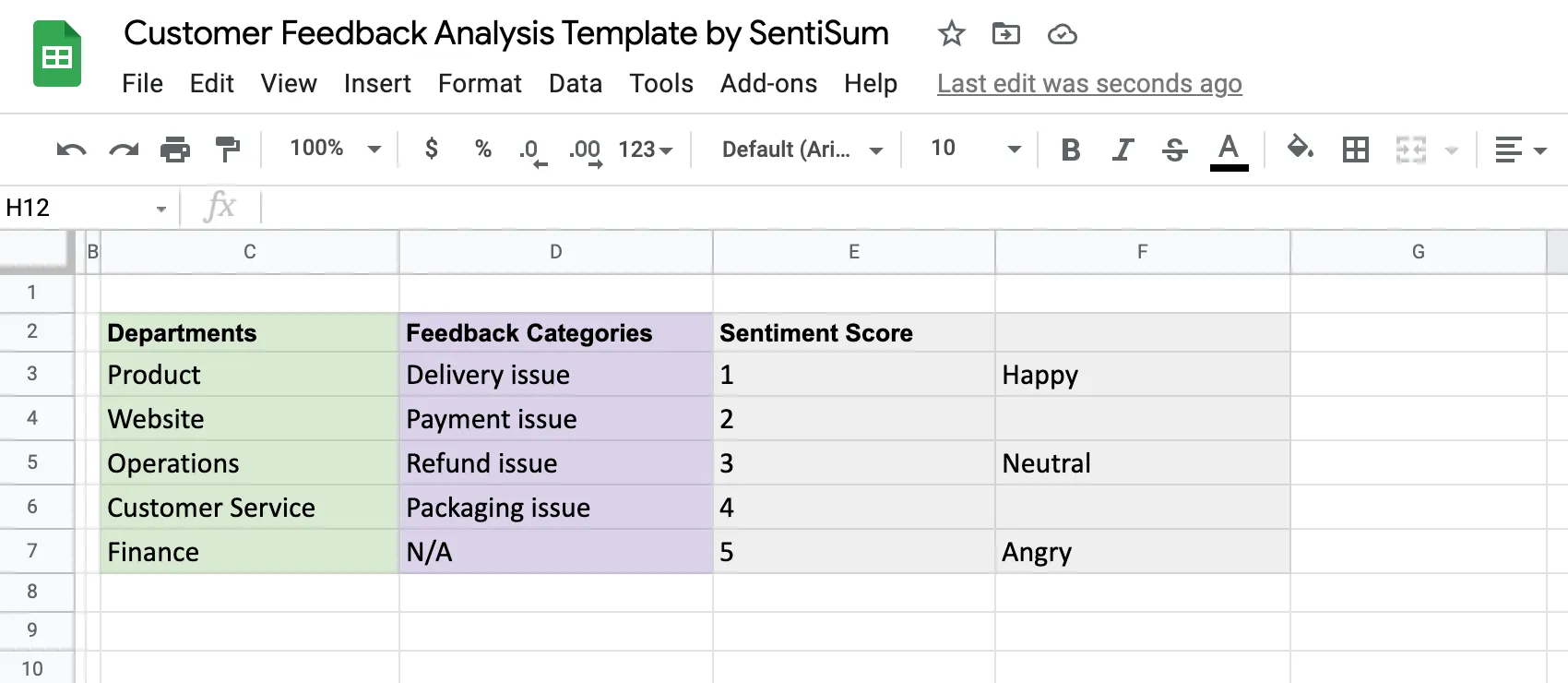Select the Feedback Categories header cell
Viewport: 1568px width, 683px height.
point(556,332)
